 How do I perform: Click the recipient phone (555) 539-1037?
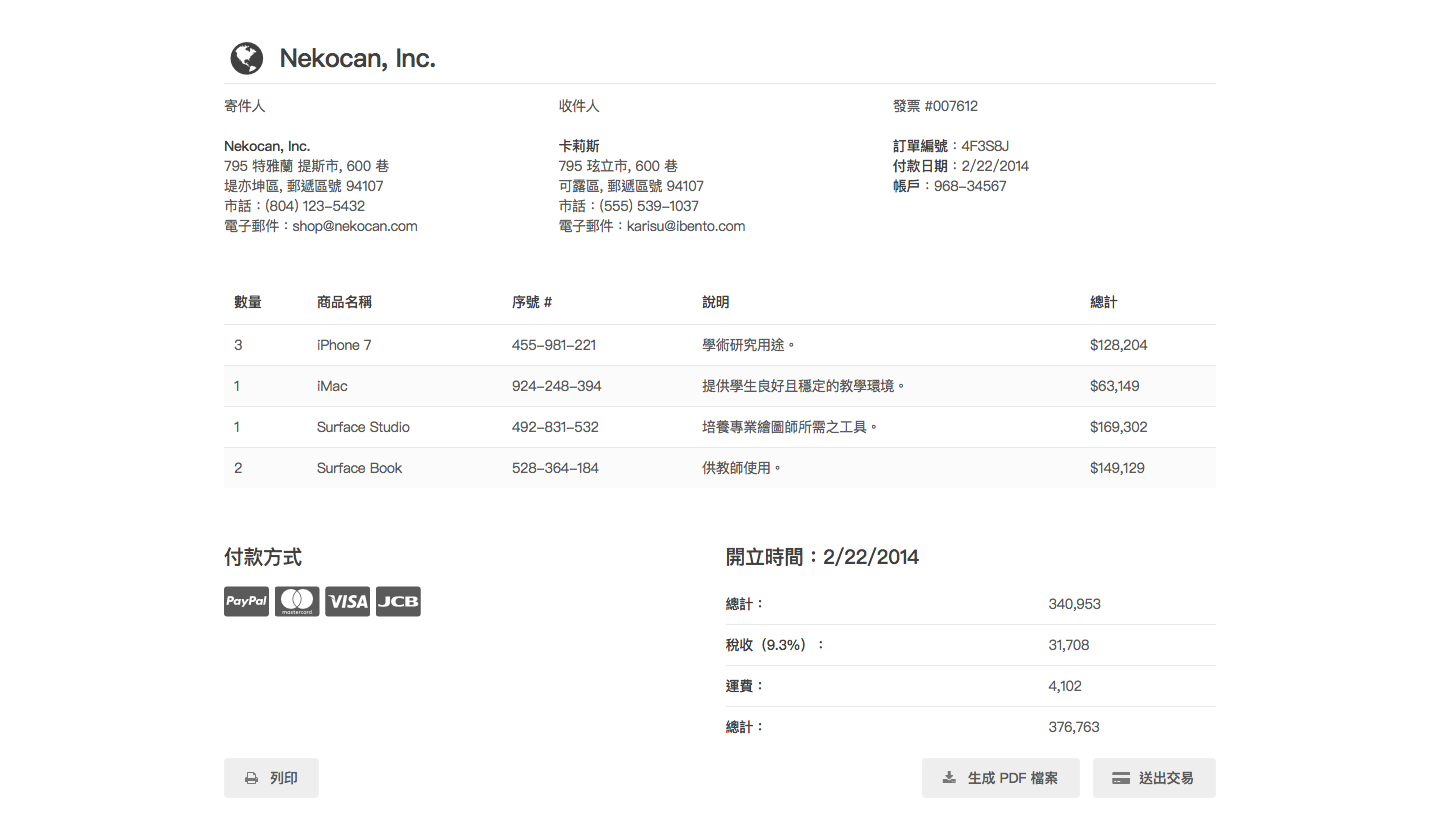[649, 206]
